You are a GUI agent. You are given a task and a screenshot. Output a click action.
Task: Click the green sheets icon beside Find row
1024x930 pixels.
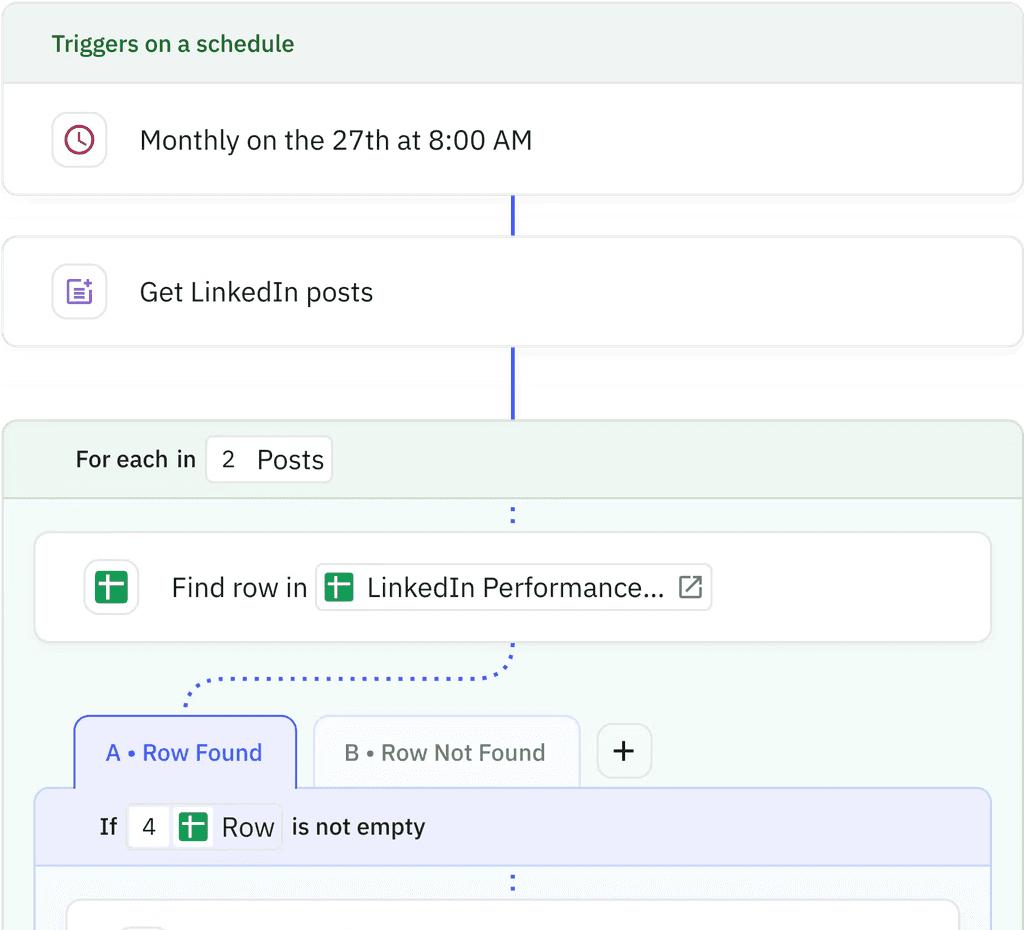[111, 587]
